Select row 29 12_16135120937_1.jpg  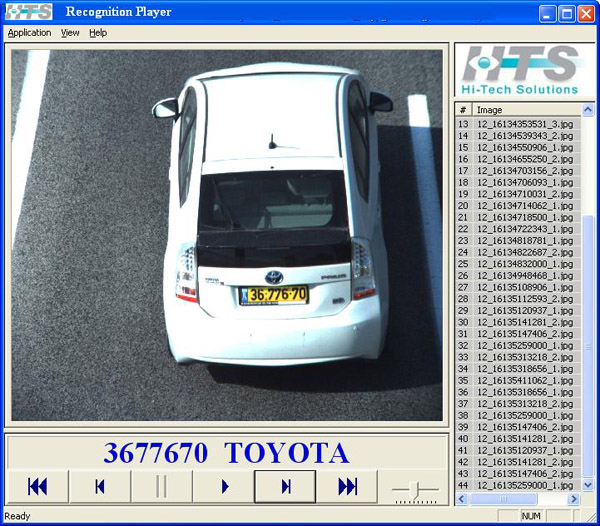tap(518, 311)
